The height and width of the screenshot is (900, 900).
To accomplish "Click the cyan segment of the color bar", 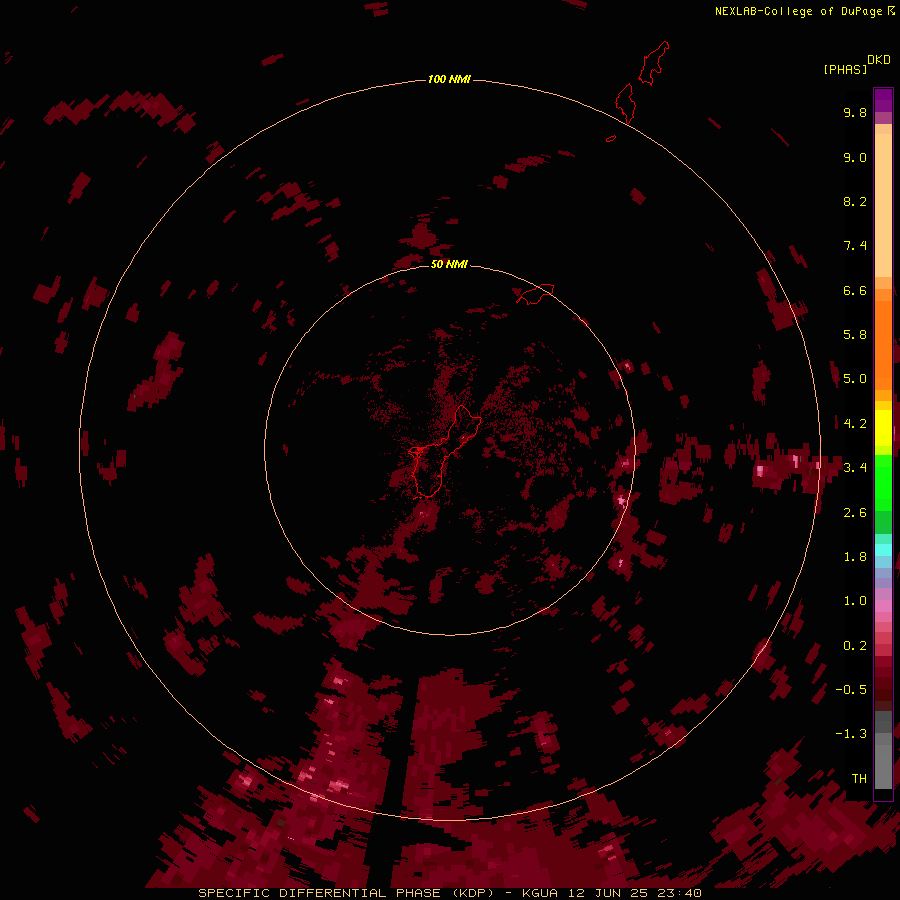I will point(883,550).
